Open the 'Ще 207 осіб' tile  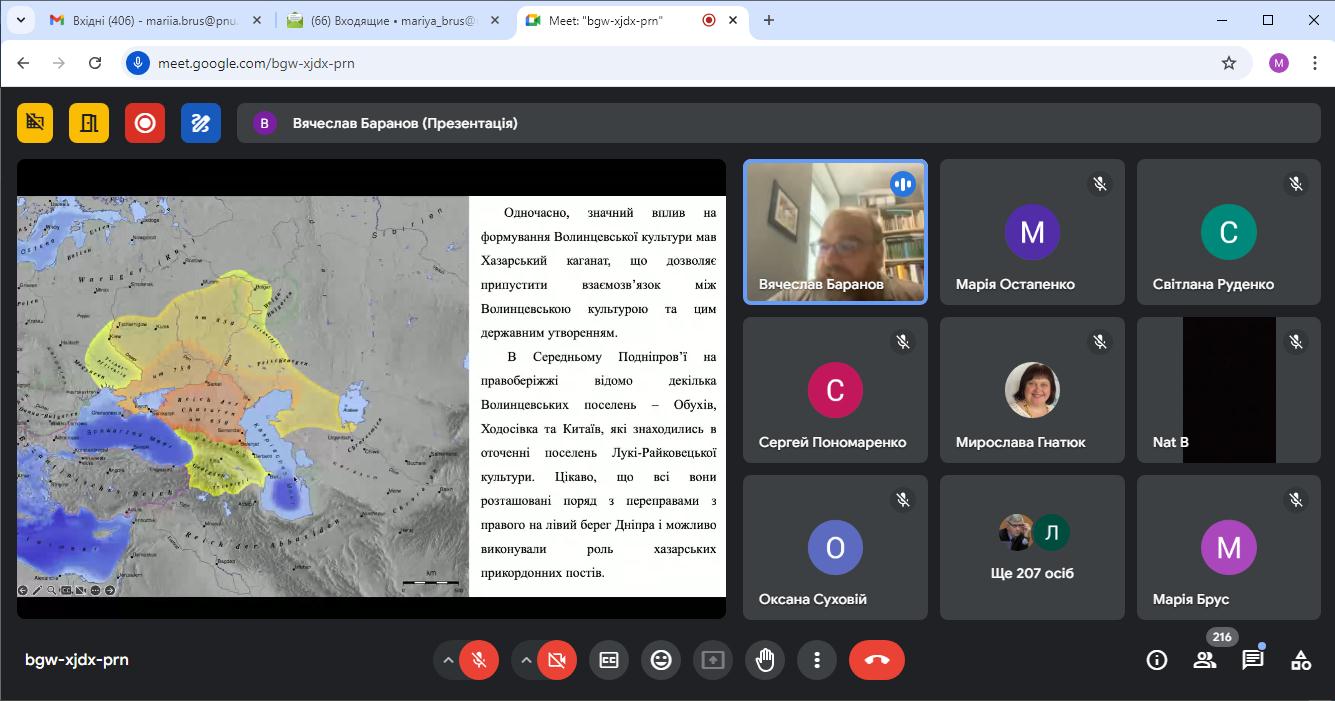1032,547
